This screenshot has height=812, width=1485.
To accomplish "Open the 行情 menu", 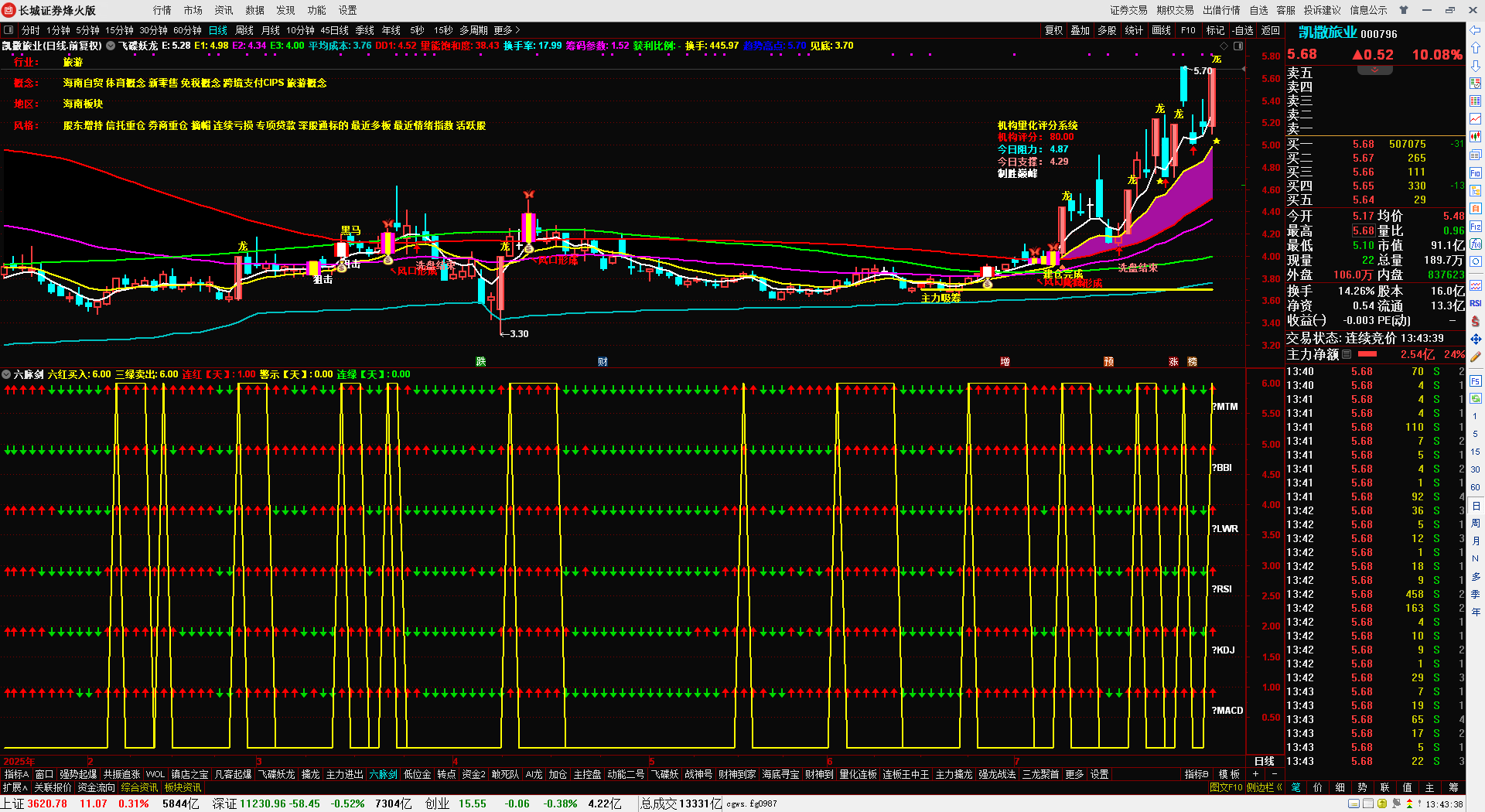I will (x=162, y=10).
